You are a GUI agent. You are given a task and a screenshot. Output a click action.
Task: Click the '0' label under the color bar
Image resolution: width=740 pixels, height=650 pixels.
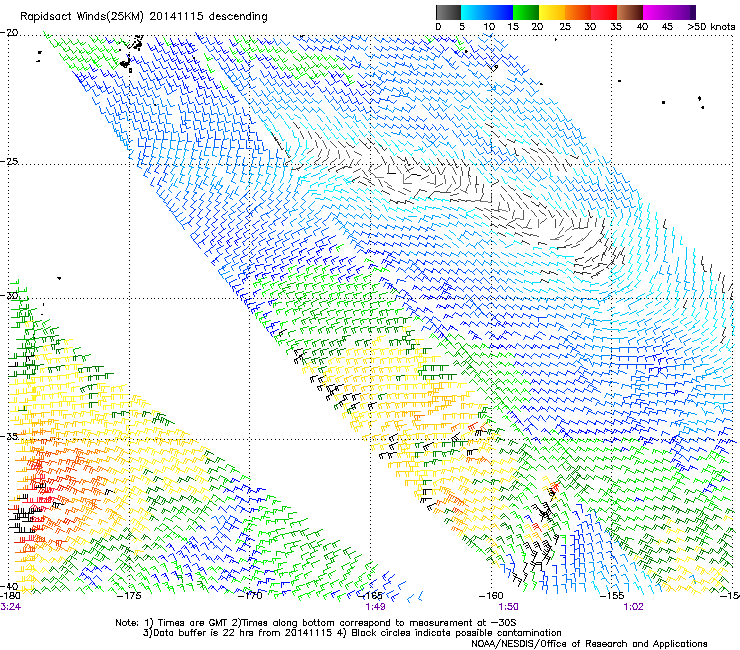pos(438,27)
